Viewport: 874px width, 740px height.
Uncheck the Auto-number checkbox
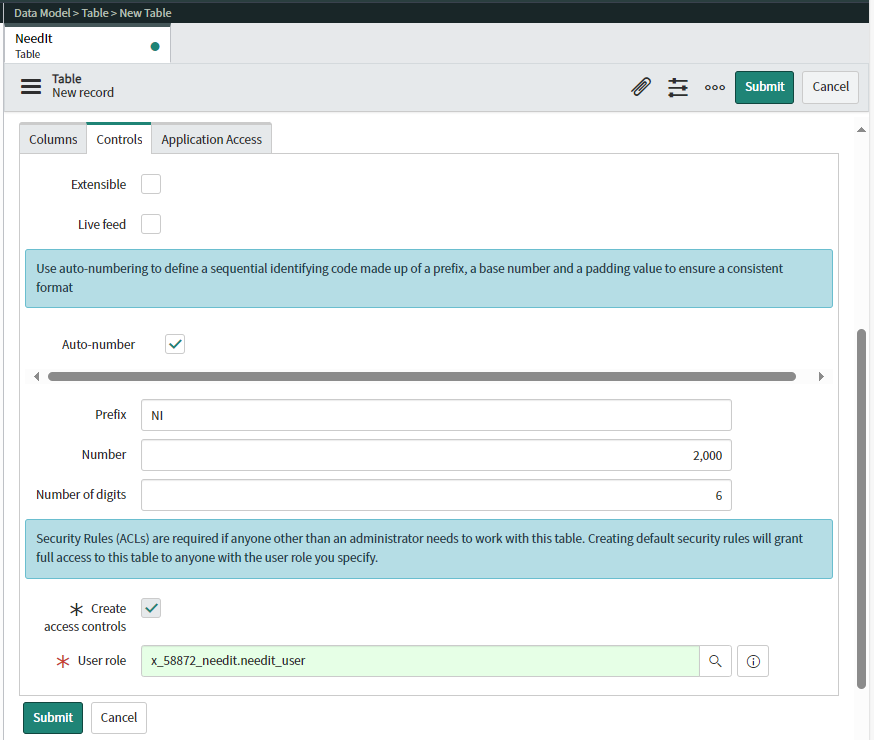point(175,344)
